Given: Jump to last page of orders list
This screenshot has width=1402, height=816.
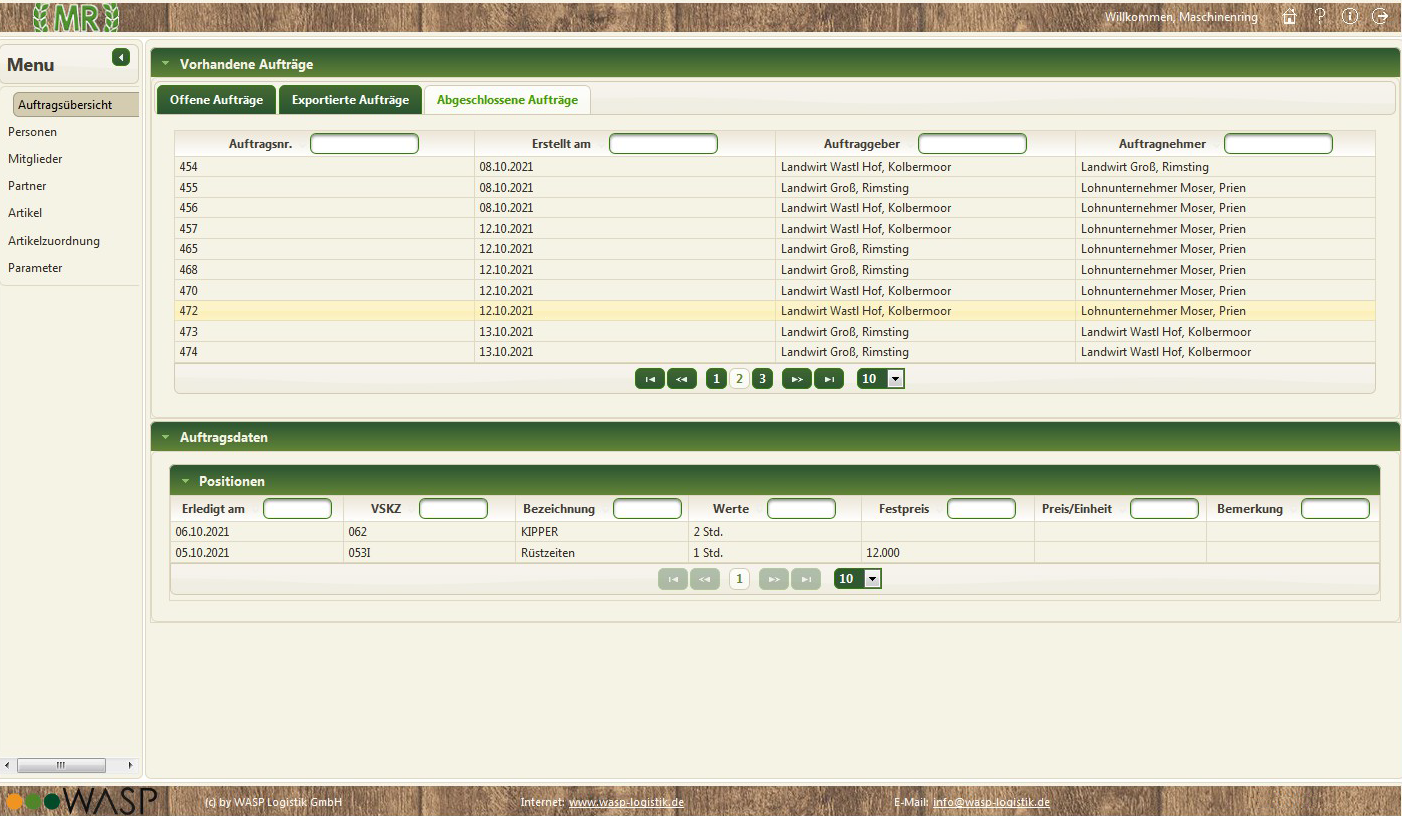Looking at the screenshot, I should [x=828, y=379].
